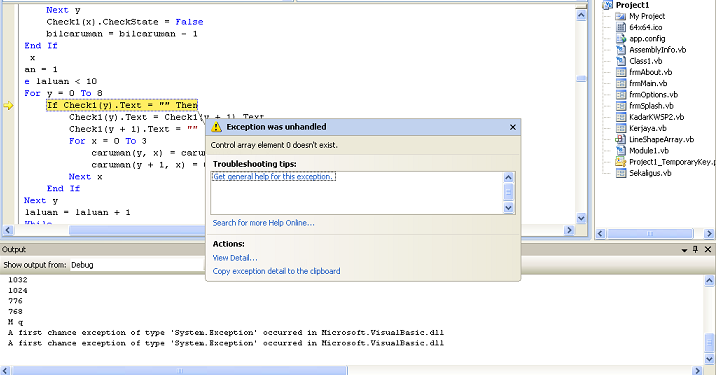The width and height of the screenshot is (717, 375).
Task: Click the Kerjaya.vb form icon
Action: (621, 128)
